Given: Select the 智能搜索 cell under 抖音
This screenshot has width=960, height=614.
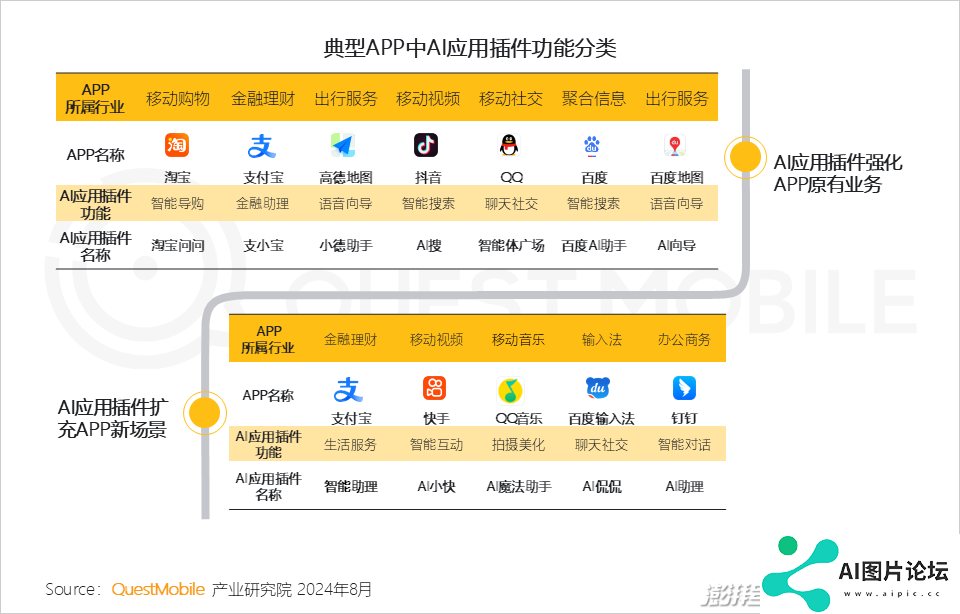Looking at the screenshot, I should [x=429, y=204].
